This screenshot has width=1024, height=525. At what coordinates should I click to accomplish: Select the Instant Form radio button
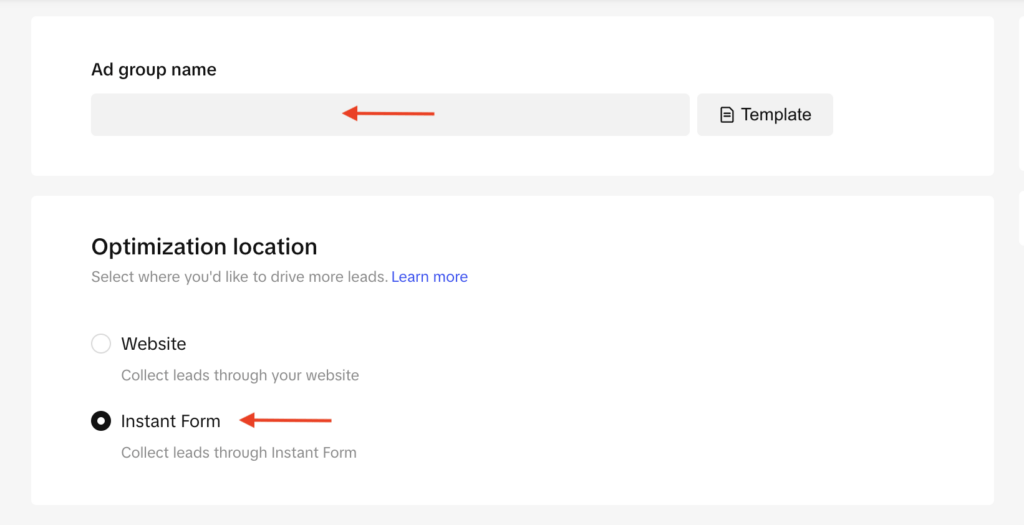point(101,421)
